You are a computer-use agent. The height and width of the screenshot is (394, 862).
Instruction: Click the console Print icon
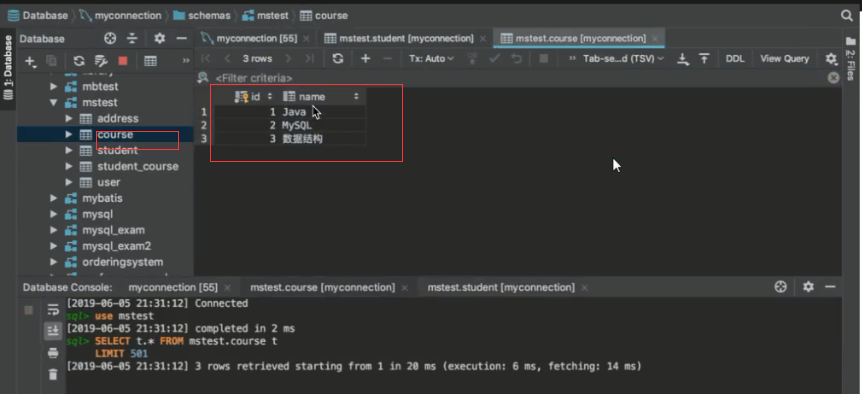pos(53,352)
